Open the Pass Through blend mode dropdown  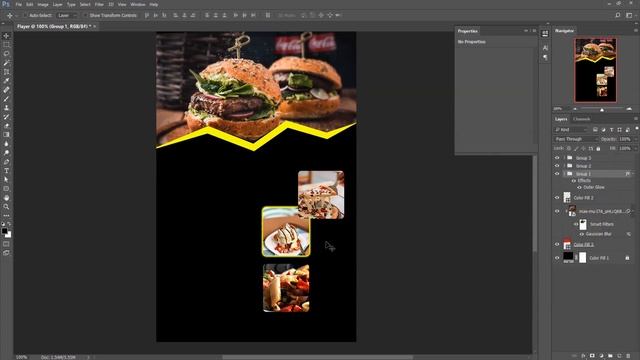pos(576,139)
